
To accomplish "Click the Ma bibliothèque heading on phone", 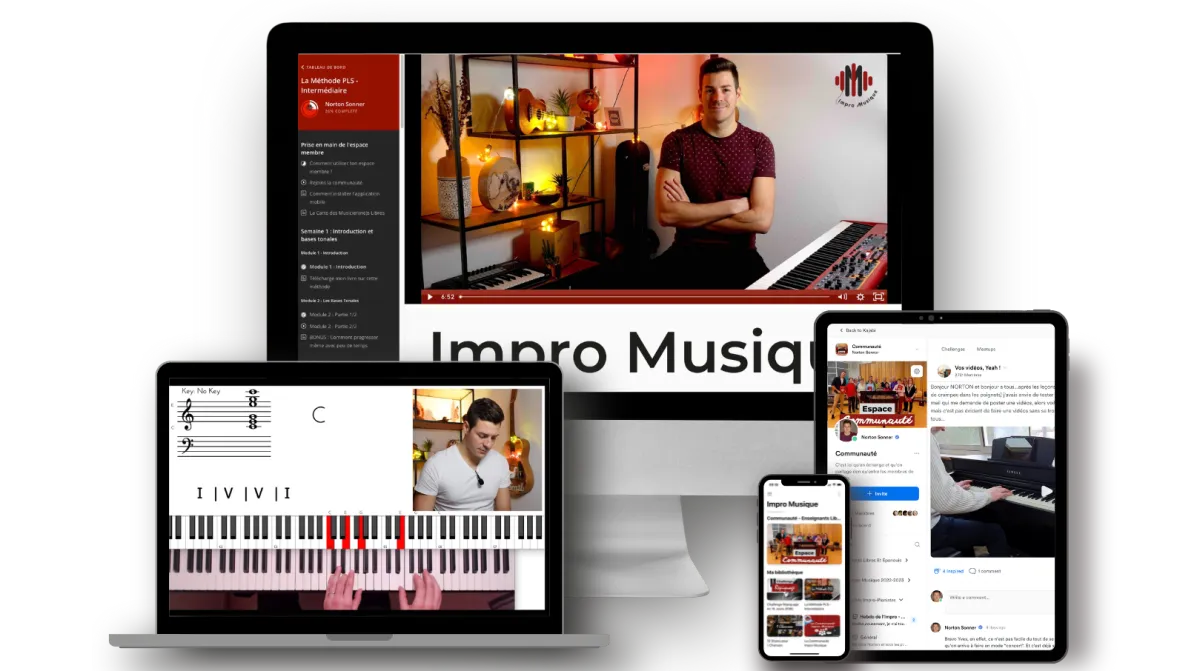I will pyautogui.click(x=783, y=573).
